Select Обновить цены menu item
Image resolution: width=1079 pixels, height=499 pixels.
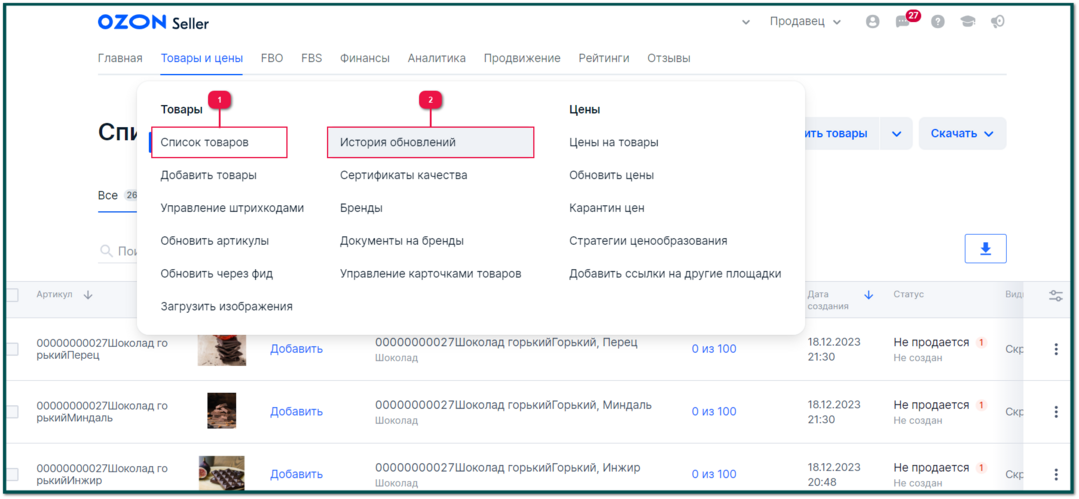(x=611, y=176)
